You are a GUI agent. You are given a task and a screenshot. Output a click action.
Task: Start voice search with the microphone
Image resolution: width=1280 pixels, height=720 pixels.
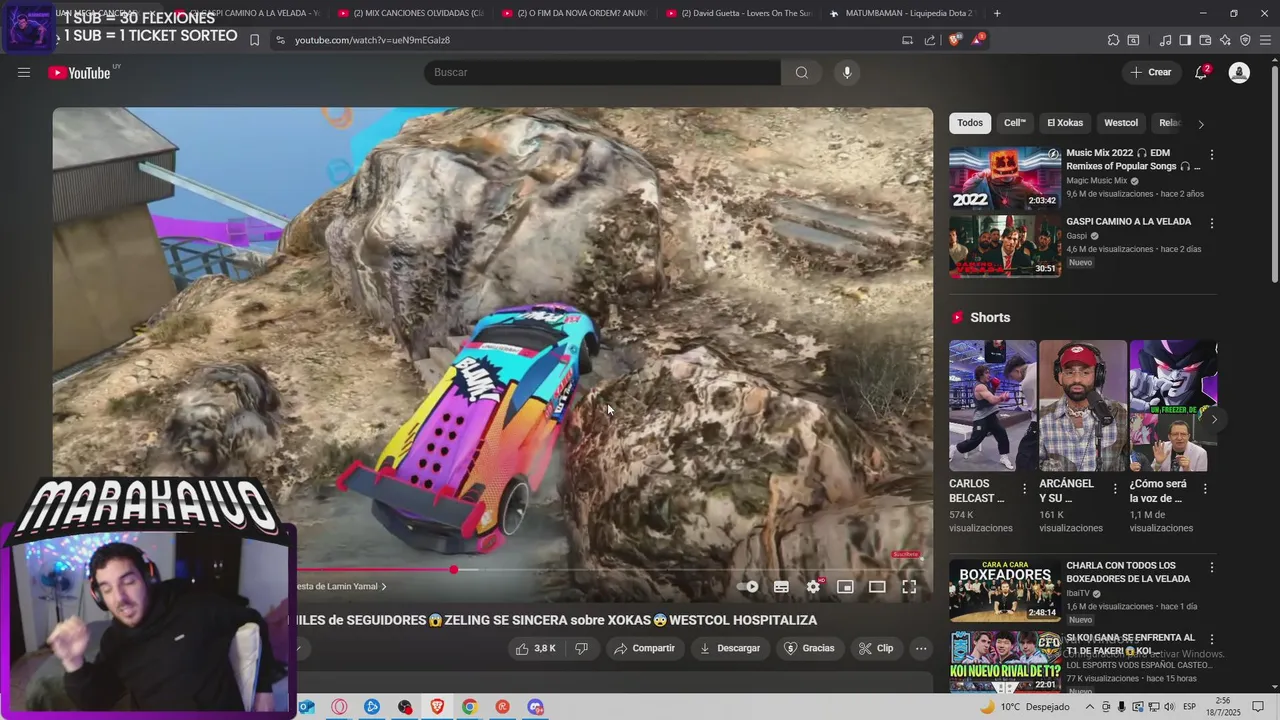click(x=847, y=72)
